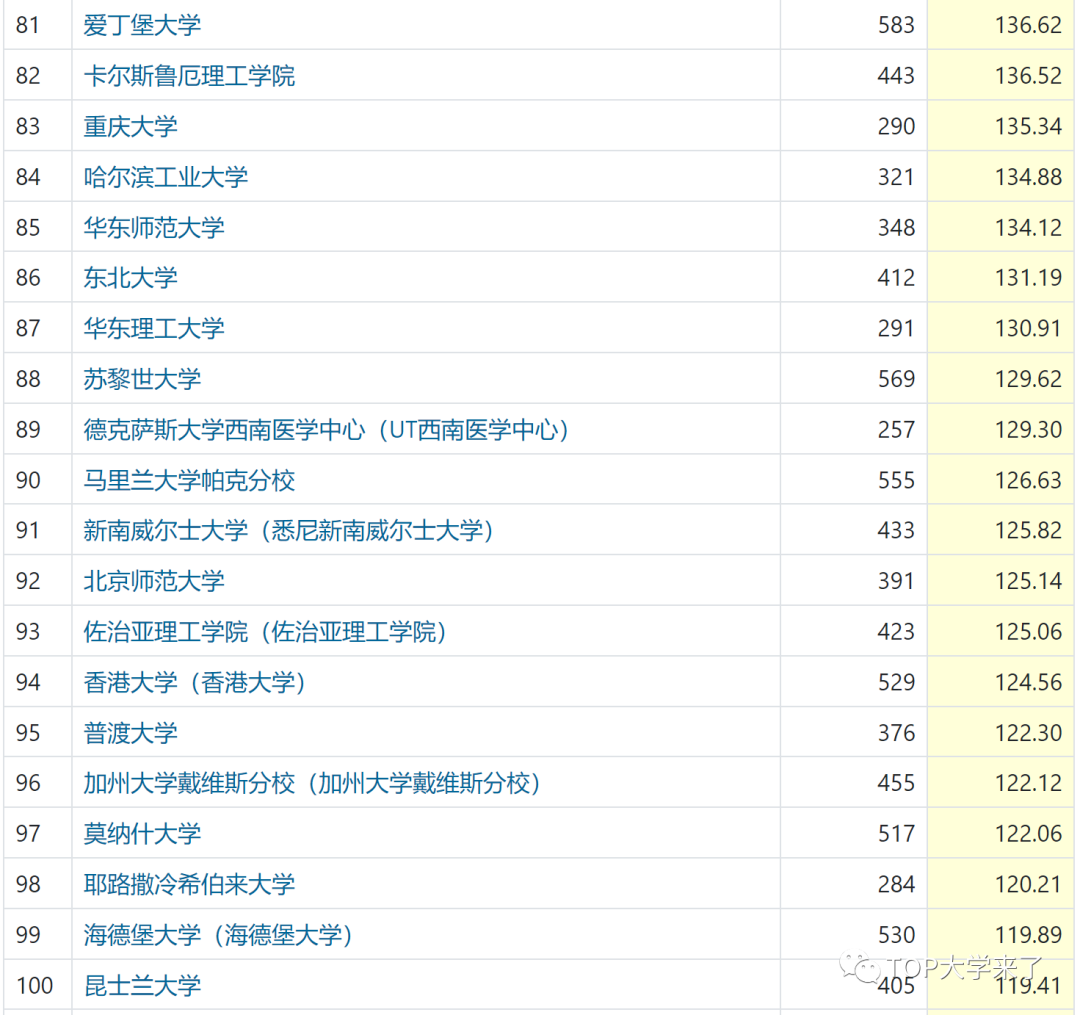Click the 东北大学 link

click(130, 277)
